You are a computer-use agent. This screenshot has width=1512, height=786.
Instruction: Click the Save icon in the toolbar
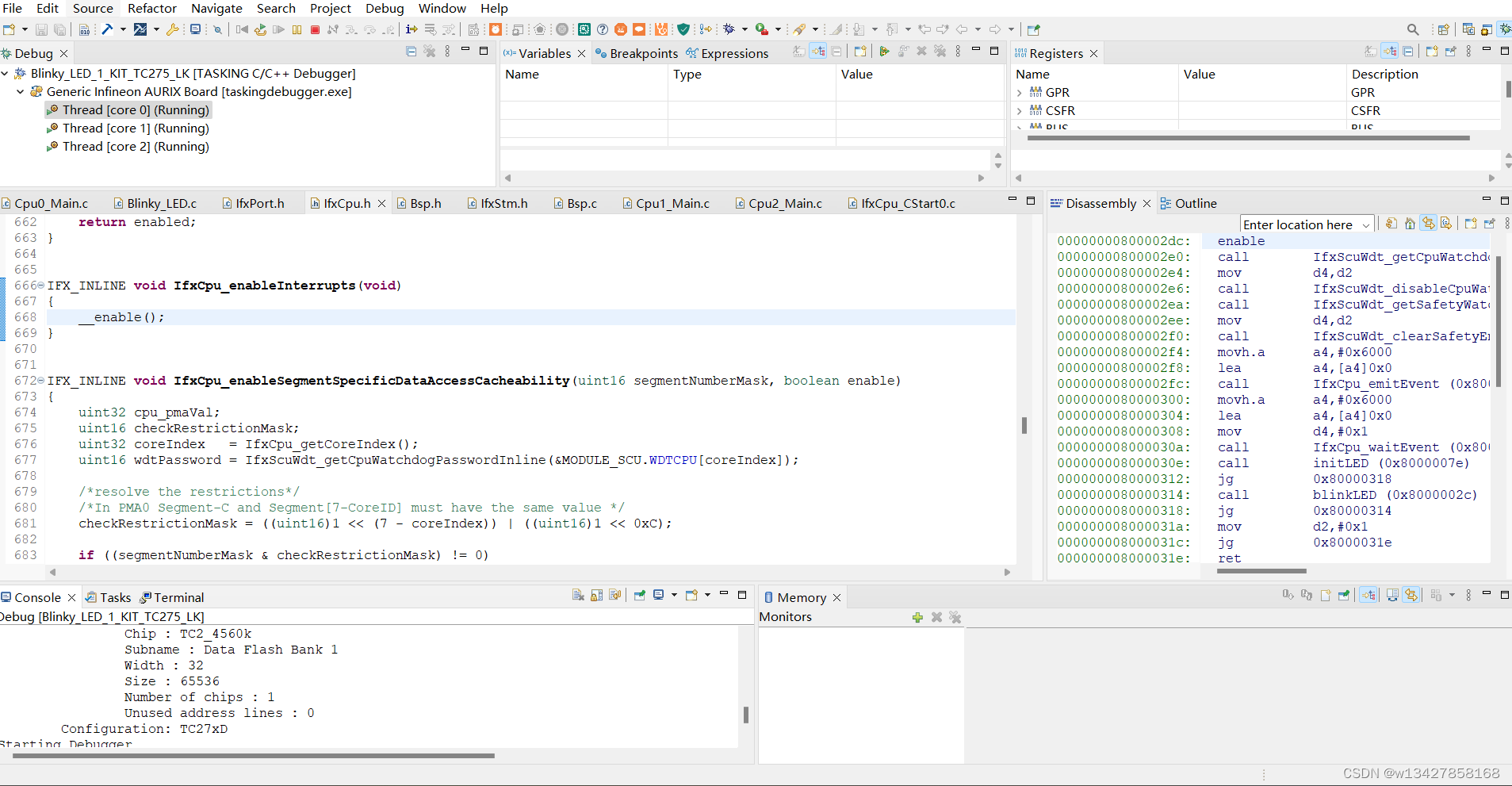tap(41, 29)
